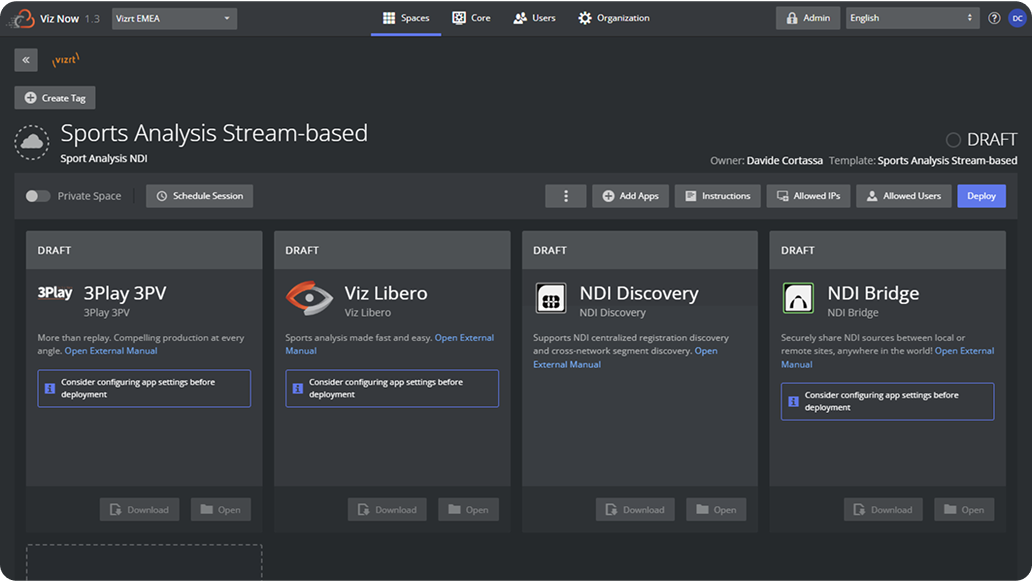Switch to the Spaces tab
1032x581 pixels.
(406, 18)
